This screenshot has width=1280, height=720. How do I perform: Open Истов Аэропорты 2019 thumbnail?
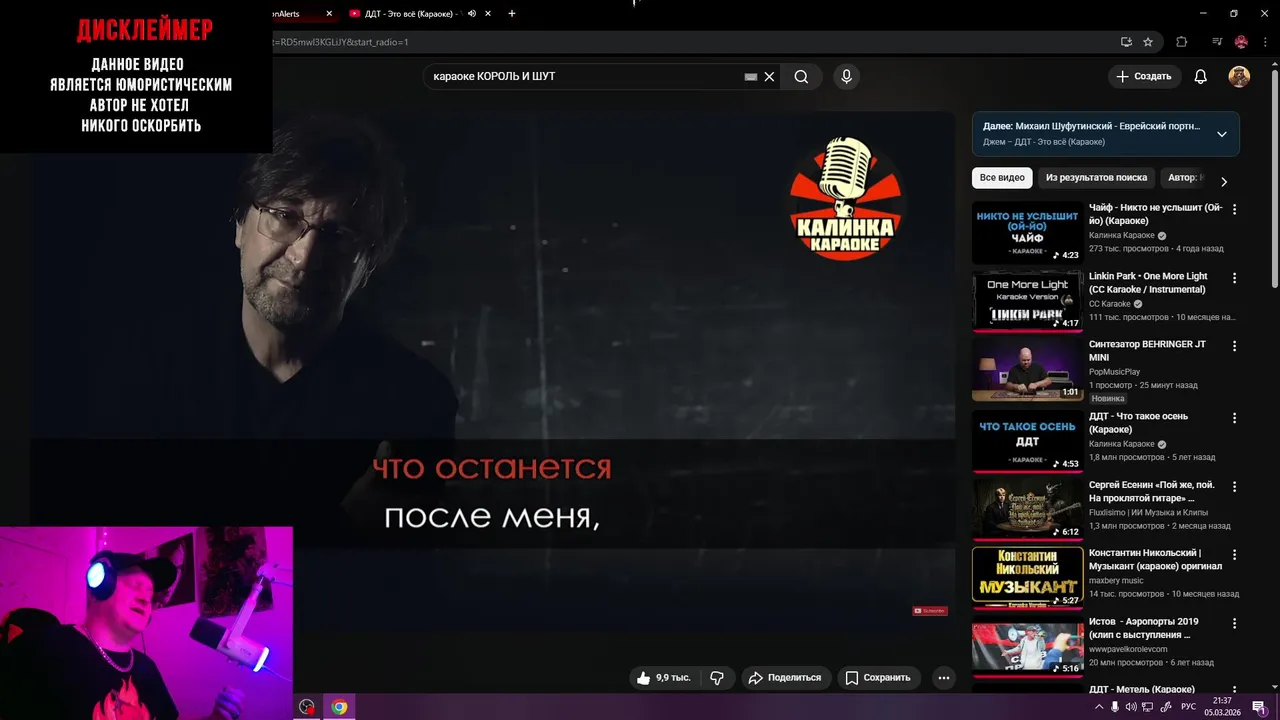[x=1027, y=645]
